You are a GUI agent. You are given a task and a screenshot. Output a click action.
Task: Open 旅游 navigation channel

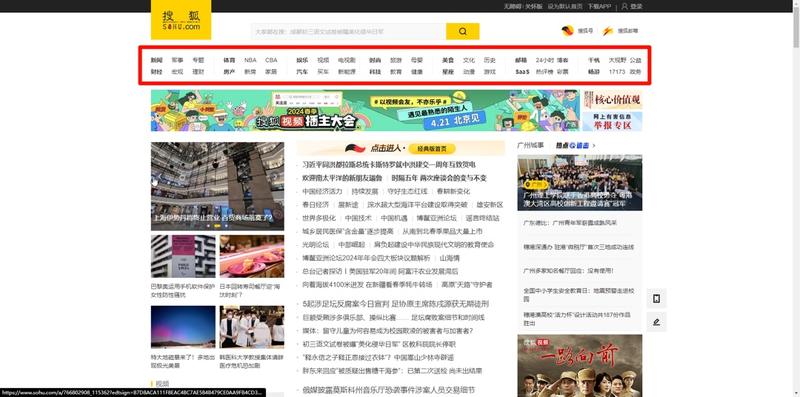pos(396,60)
